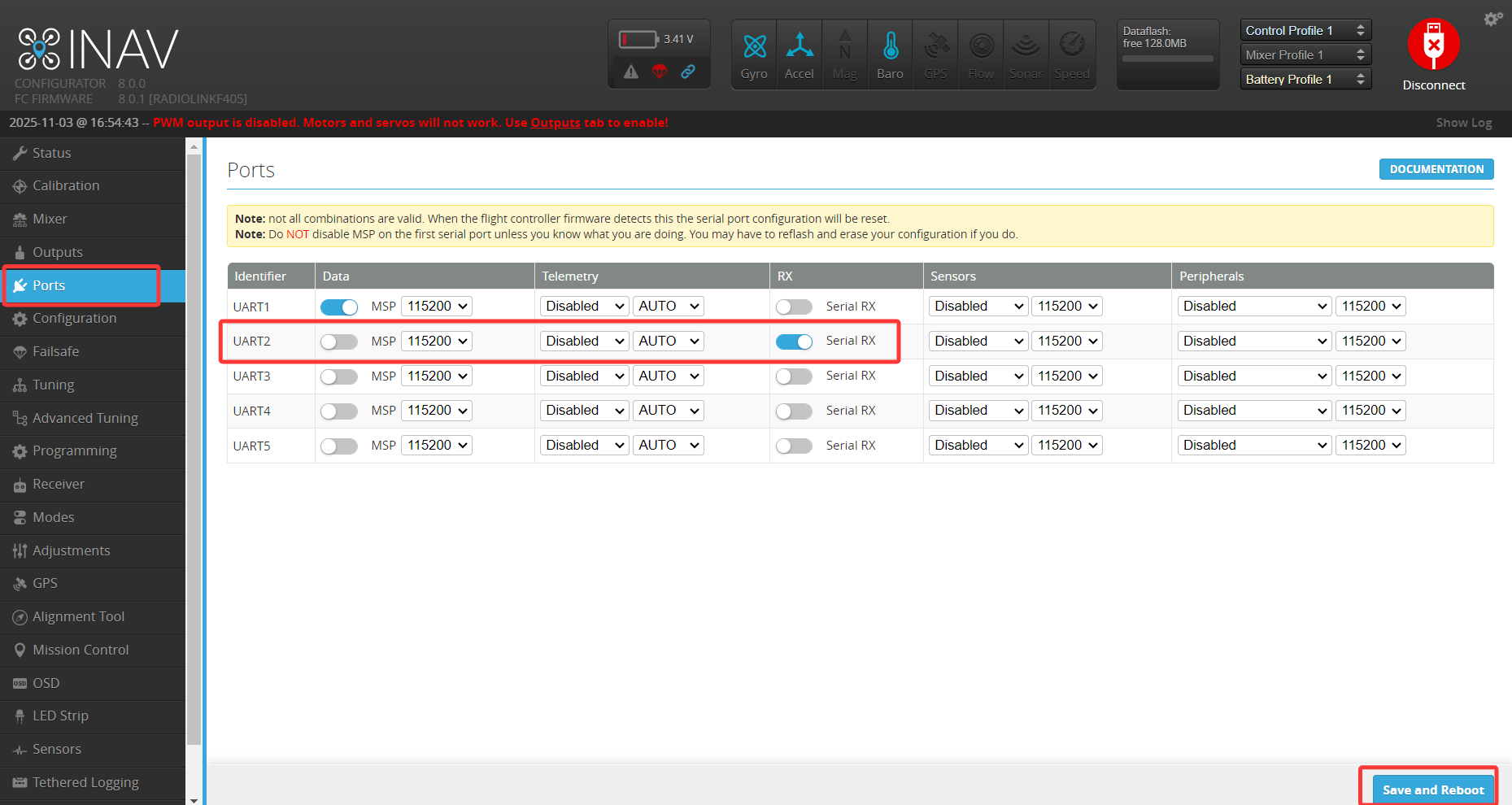This screenshot has height=805, width=1512.
Task: Click the Baro sensor thermometer icon
Action: pos(891,47)
